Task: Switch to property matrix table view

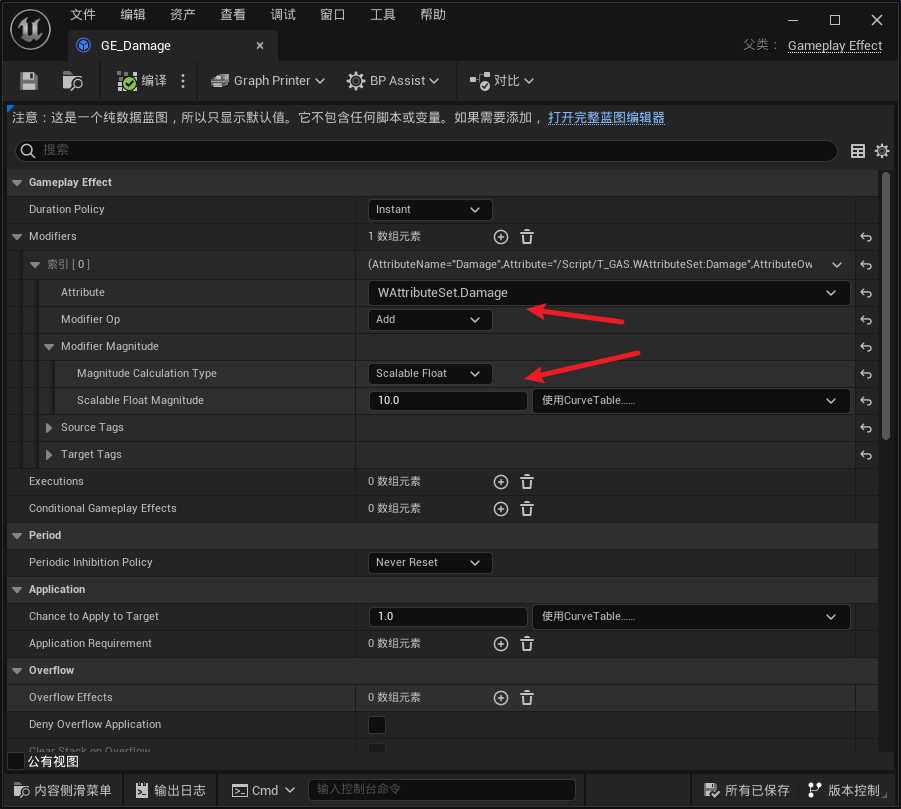Action: point(857,151)
